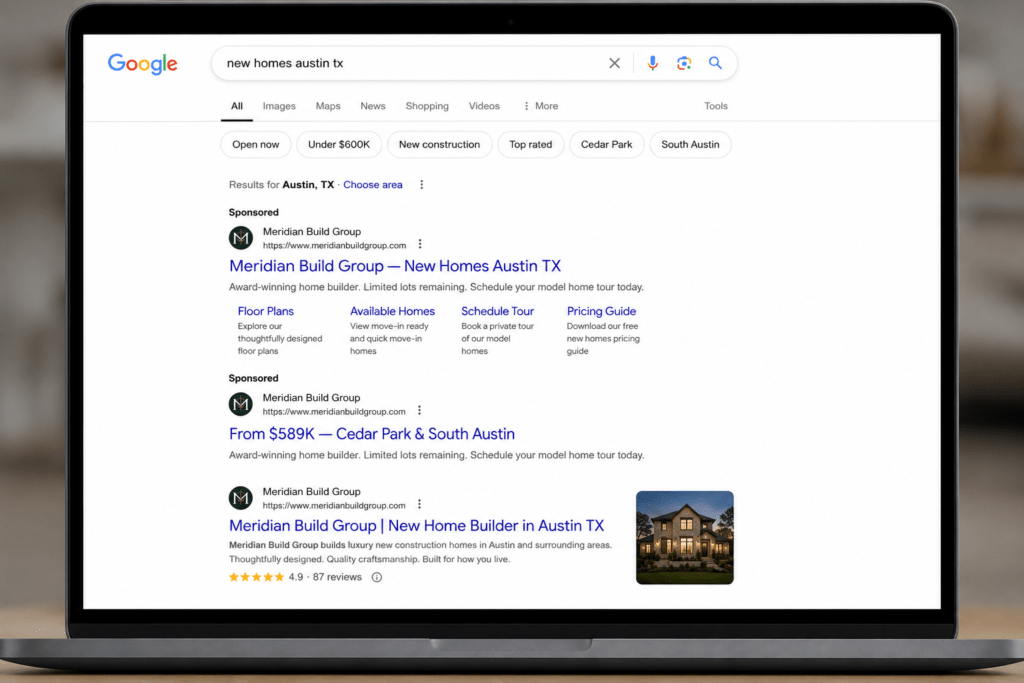Screen dimensions: 1024x683
Task: Click 'Explore our thoughtfully designed floor plans' text
Action: coord(280,338)
